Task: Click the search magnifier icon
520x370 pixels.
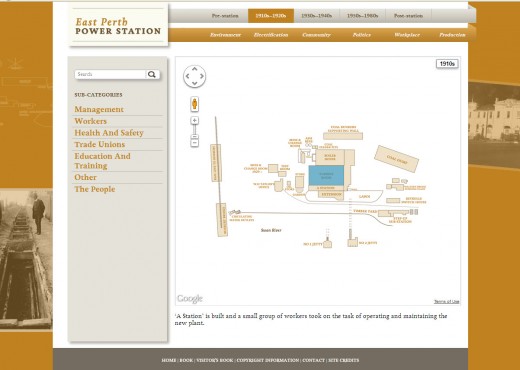Action: tap(152, 74)
